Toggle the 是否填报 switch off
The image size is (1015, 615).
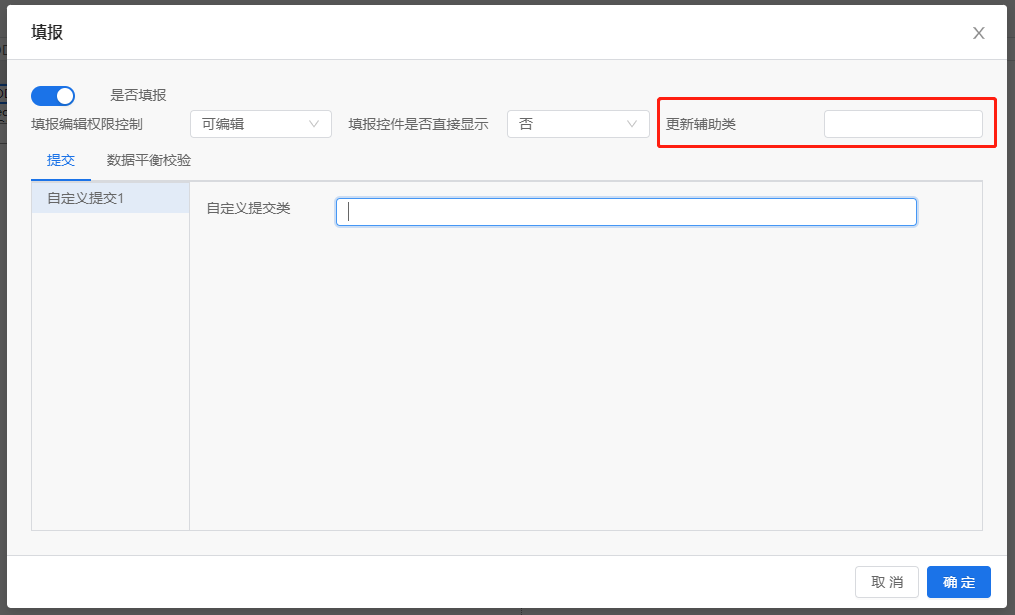(x=53, y=96)
